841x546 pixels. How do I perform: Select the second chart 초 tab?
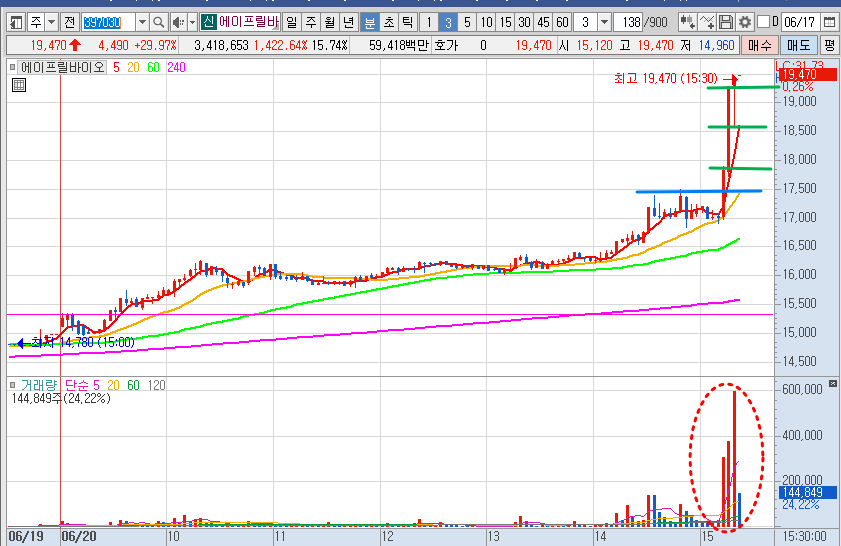(389, 23)
